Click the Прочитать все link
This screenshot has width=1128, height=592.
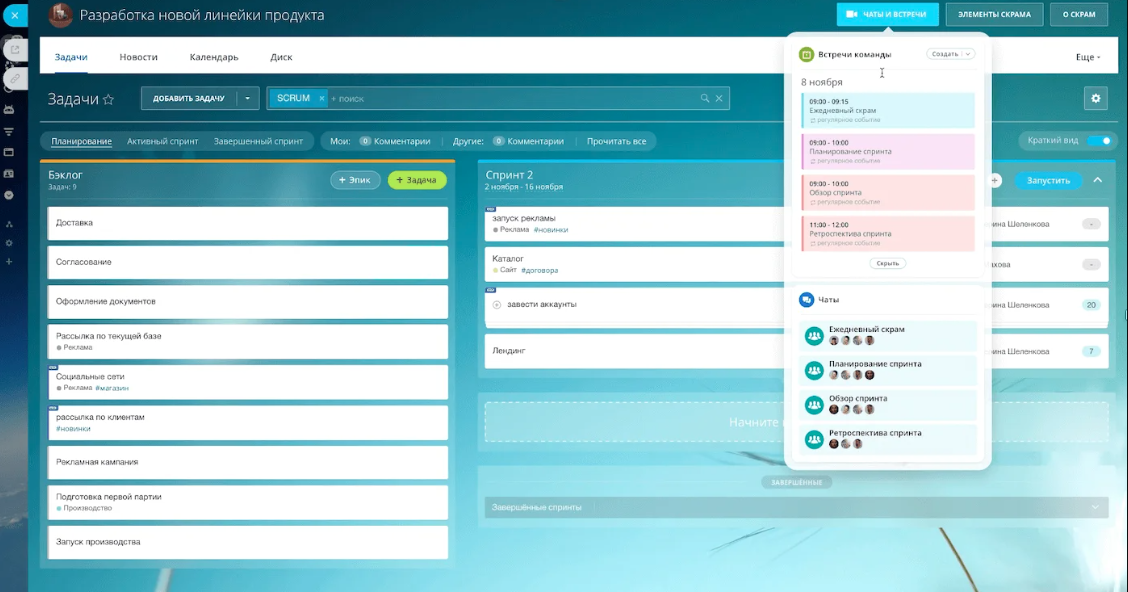coord(617,142)
